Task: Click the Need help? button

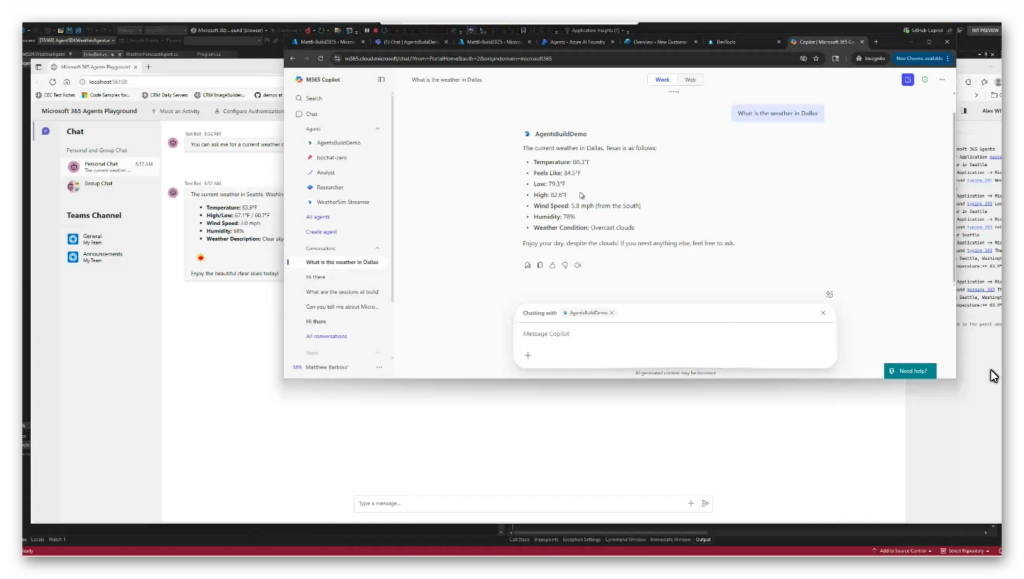Action: [x=910, y=371]
